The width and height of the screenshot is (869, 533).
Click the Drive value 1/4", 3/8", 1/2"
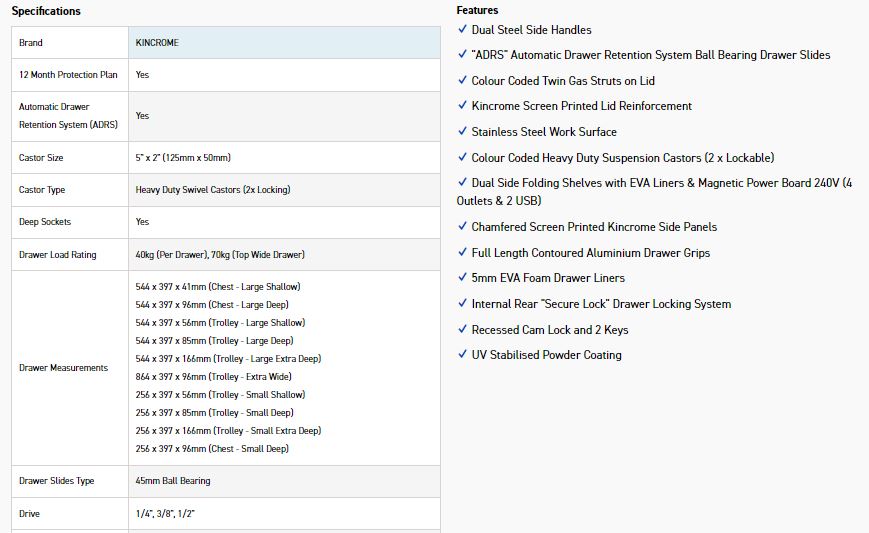(x=163, y=514)
